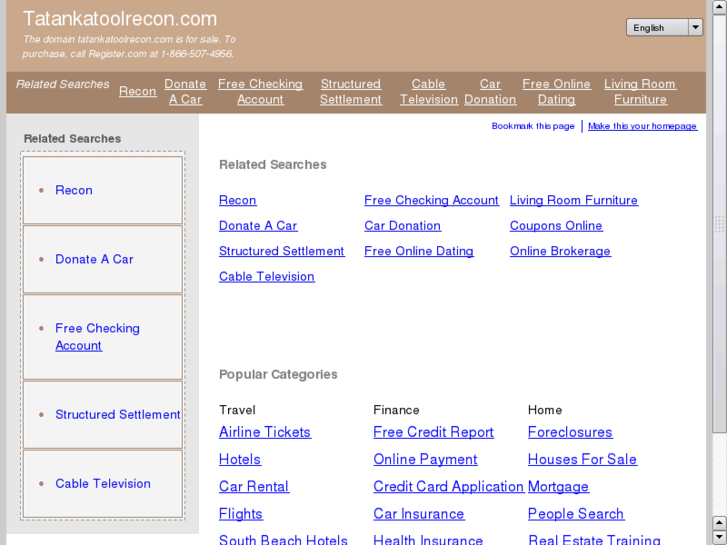Open Airline Tickets under Travel
The width and height of the screenshot is (727, 545).
pos(265,432)
